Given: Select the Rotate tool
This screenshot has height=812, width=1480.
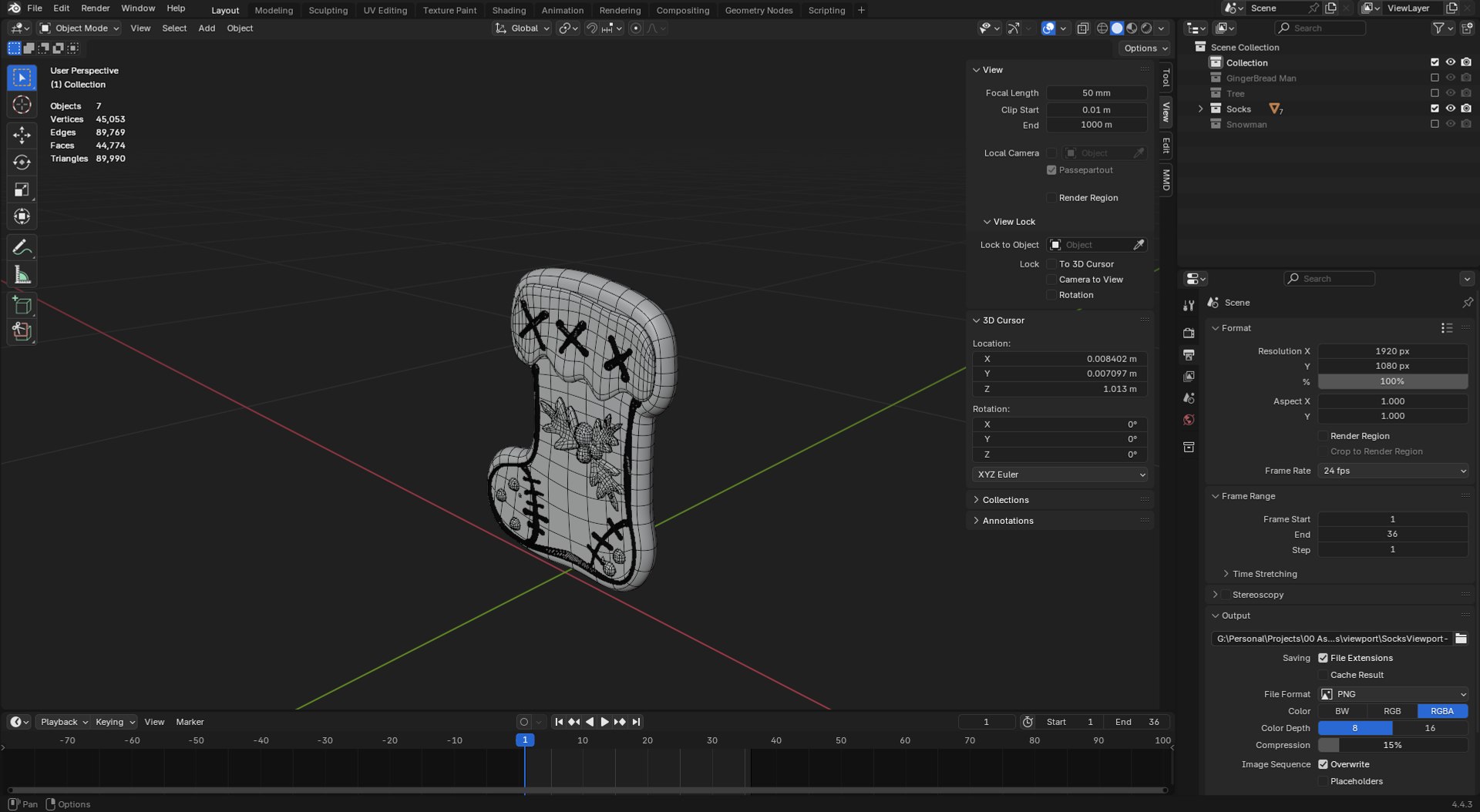Looking at the screenshot, I should (22, 163).
